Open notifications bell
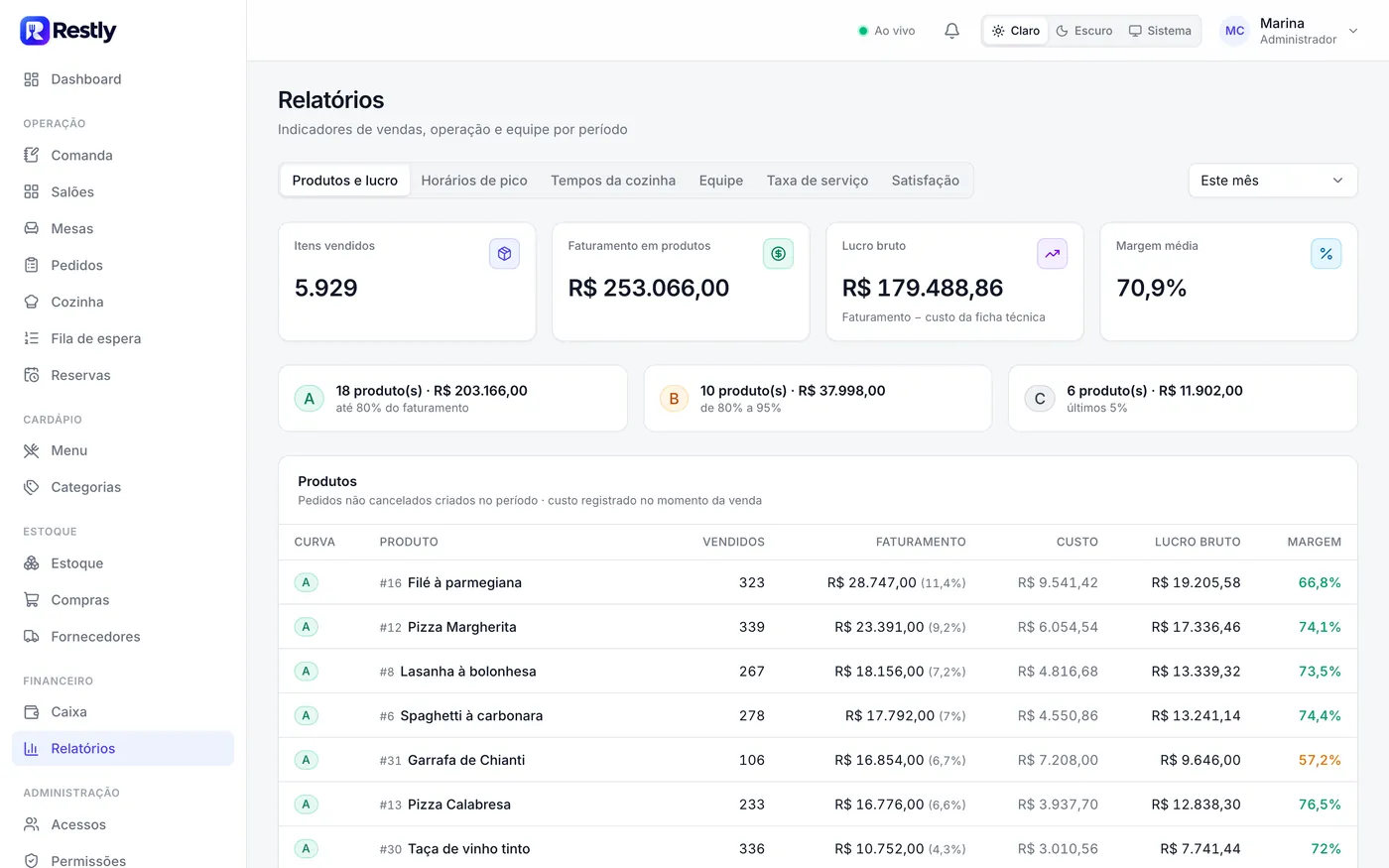 coord(951,31)
